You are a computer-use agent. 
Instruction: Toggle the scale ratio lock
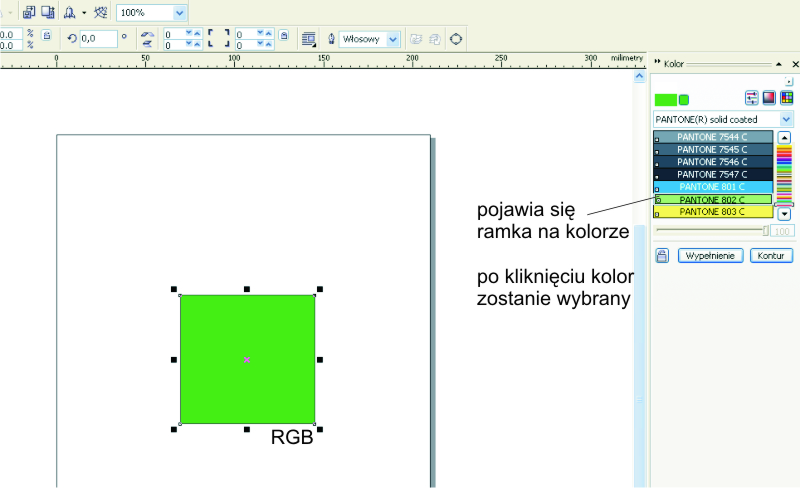point(46,38)
